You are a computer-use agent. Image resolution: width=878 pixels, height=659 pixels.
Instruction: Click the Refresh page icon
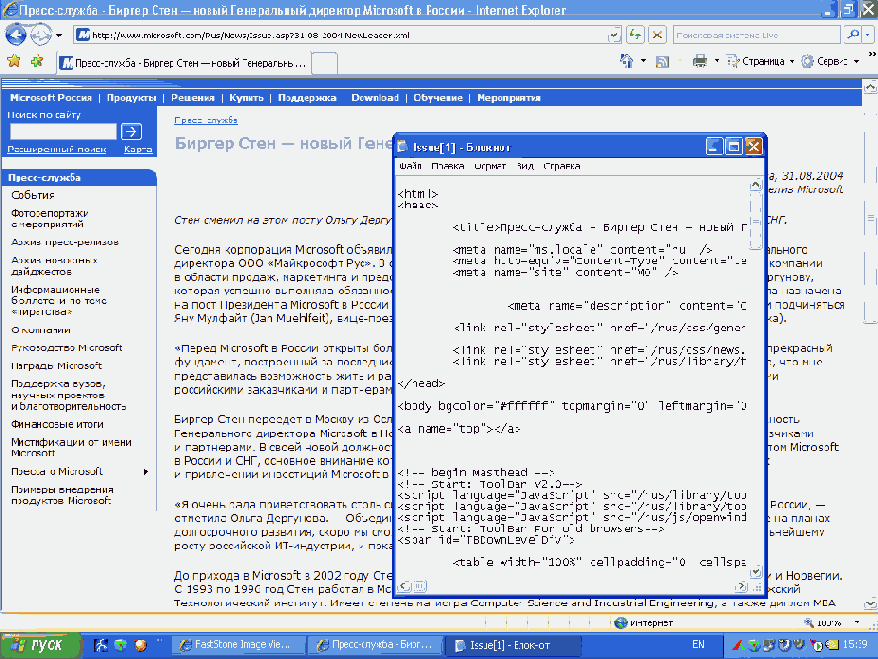click(635, 35)
